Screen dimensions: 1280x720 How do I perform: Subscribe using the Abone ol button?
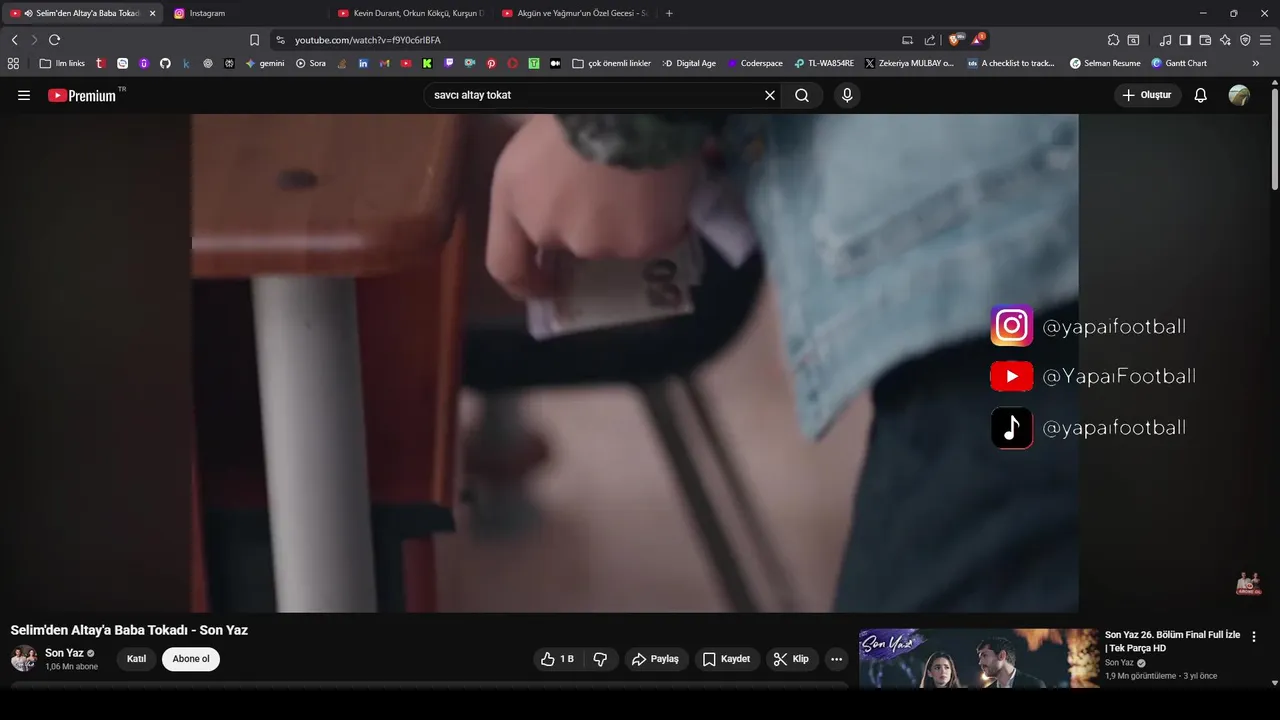[191, 659]
